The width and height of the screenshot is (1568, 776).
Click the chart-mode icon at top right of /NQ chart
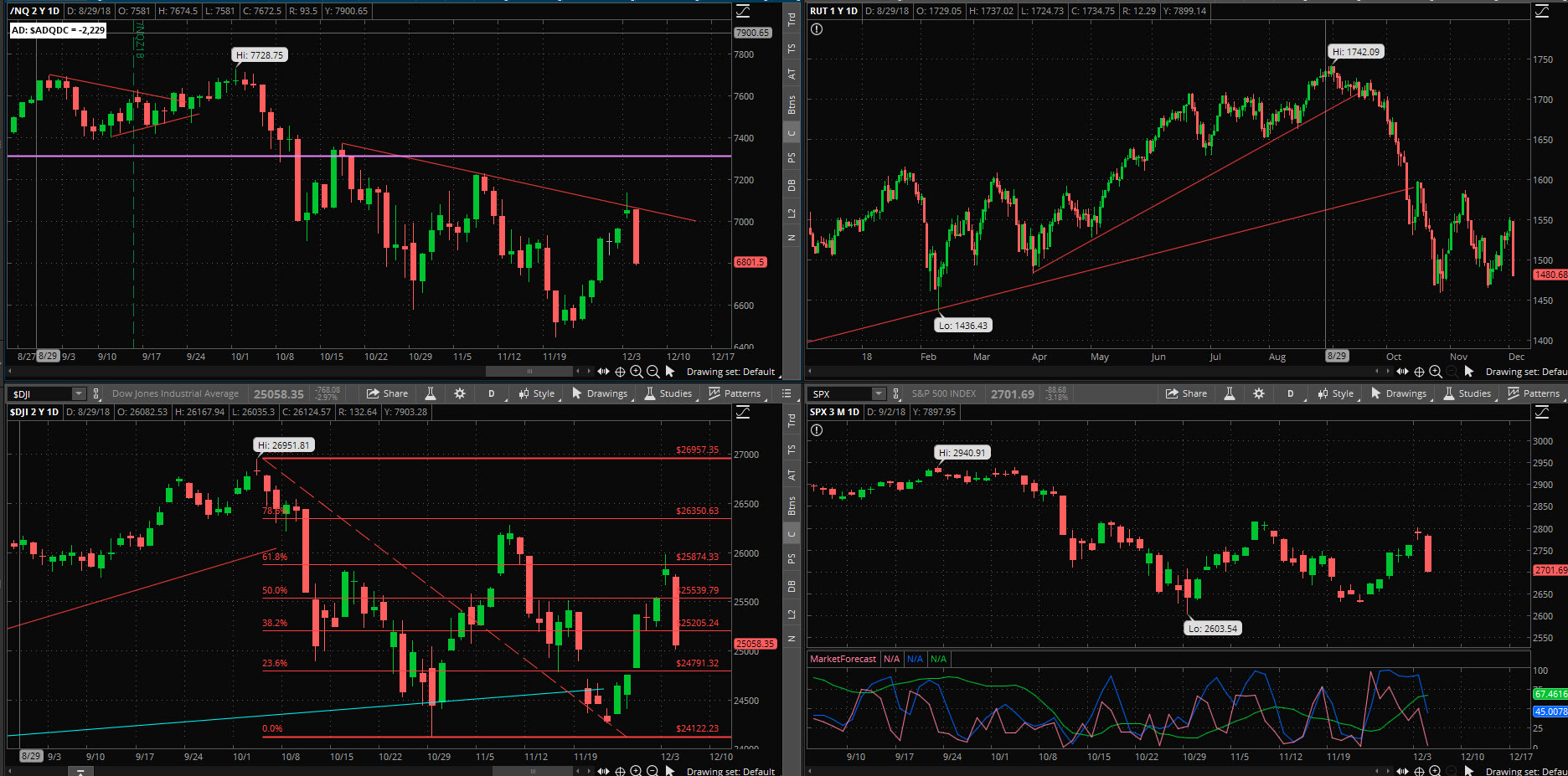pos(743,11)
